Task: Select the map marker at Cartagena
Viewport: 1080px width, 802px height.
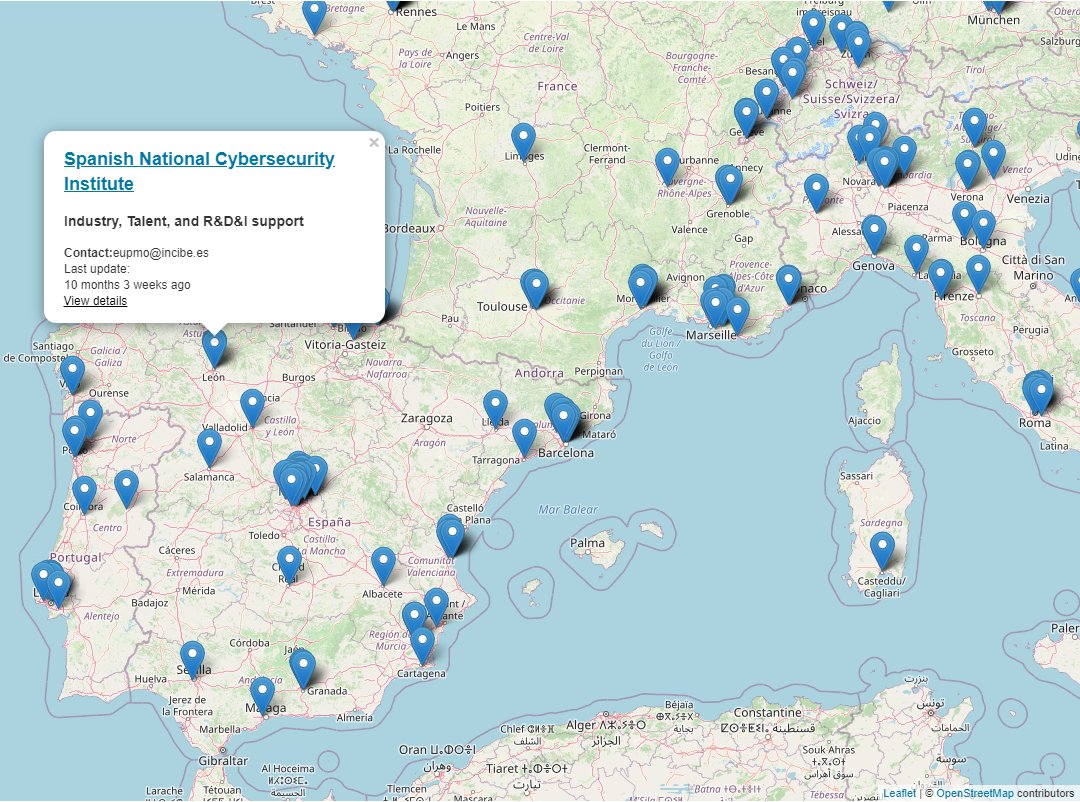Action: [422, 646]
